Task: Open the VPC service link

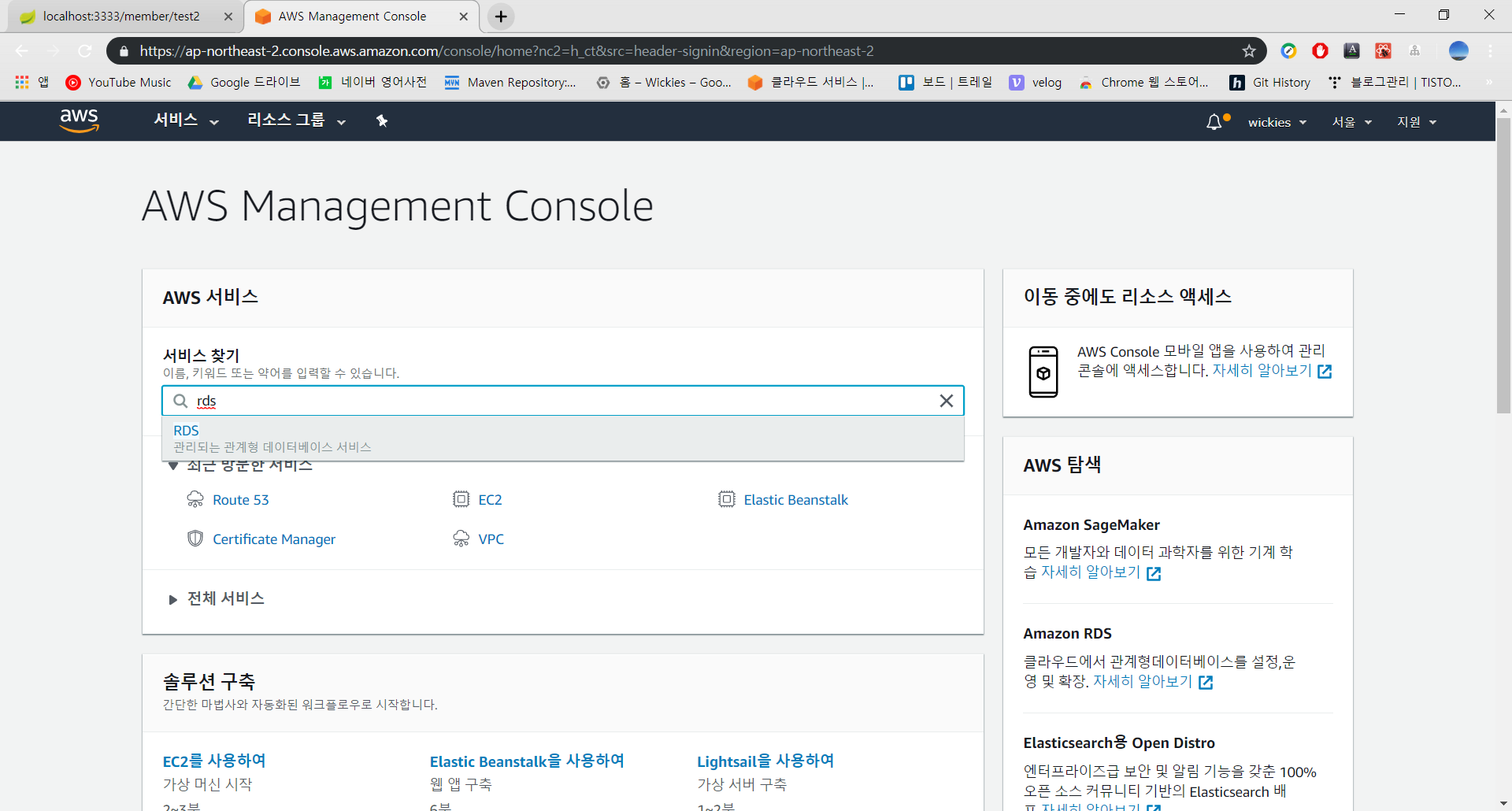Action: [491, 539]
